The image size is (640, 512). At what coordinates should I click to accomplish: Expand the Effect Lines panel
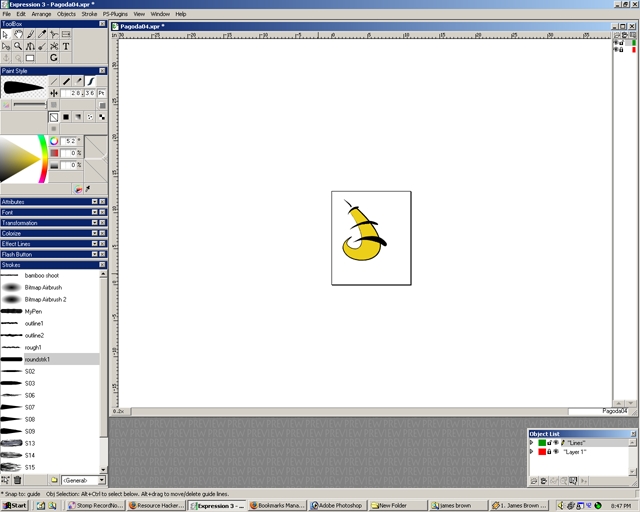click(95, 244)
